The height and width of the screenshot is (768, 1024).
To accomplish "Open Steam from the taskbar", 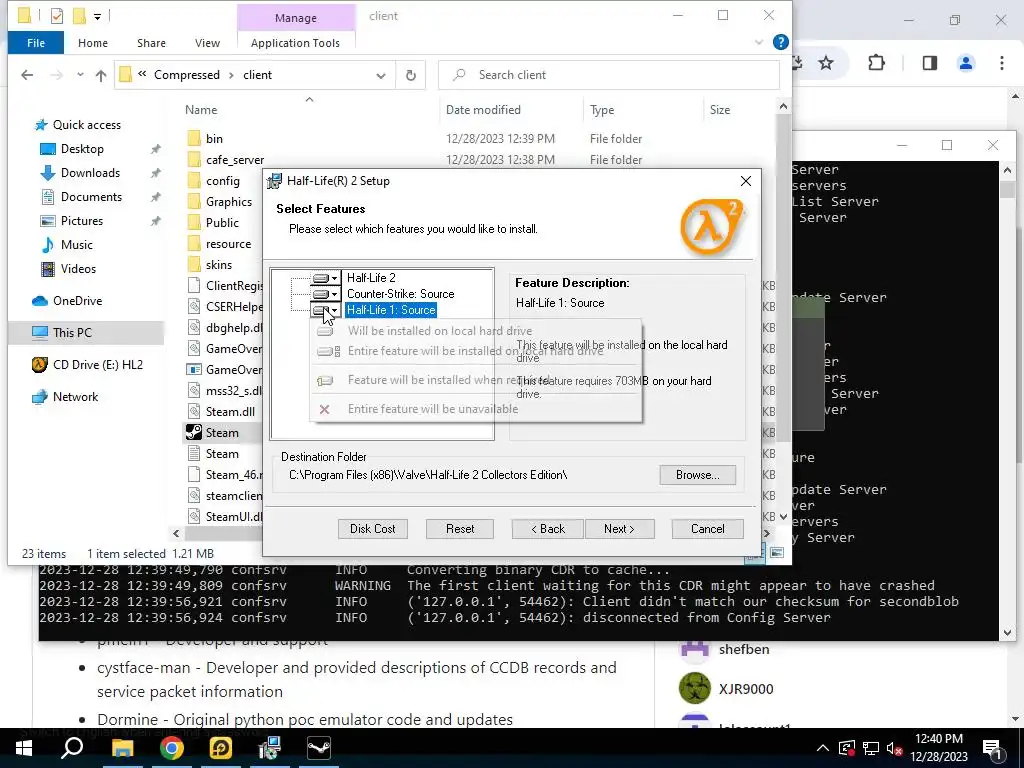I will 319,748.
